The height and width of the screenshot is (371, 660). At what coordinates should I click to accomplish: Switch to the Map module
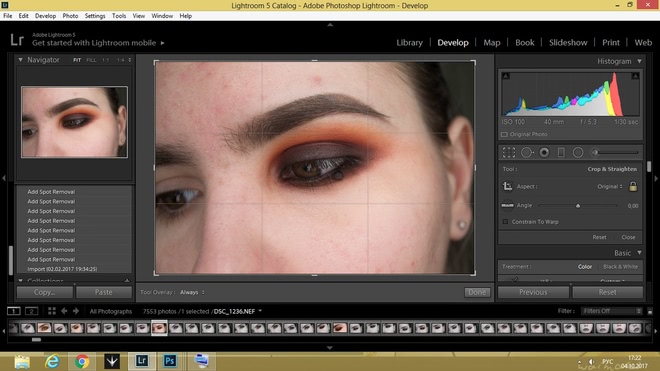coord(492,43)
